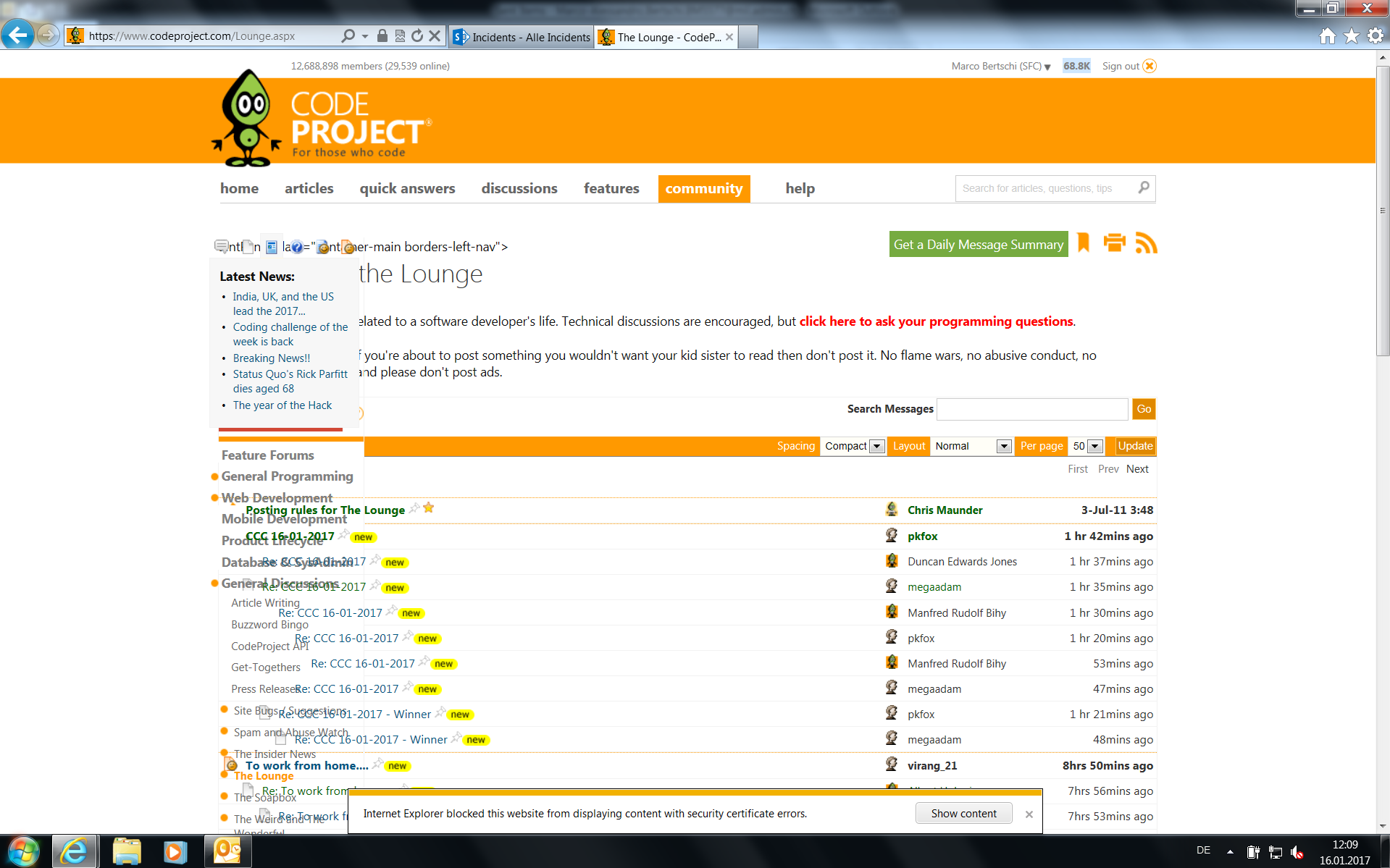Click the magnifier icon in the site search box
The width and height of the screenshot is (1390, 868).
[x=1144, y=187]
